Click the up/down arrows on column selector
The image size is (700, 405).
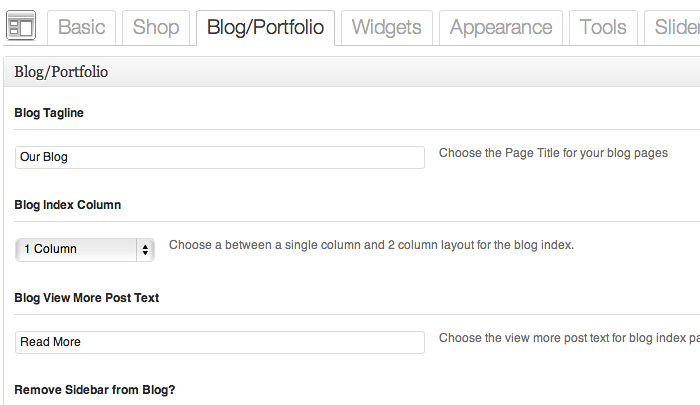coord(146,249)
